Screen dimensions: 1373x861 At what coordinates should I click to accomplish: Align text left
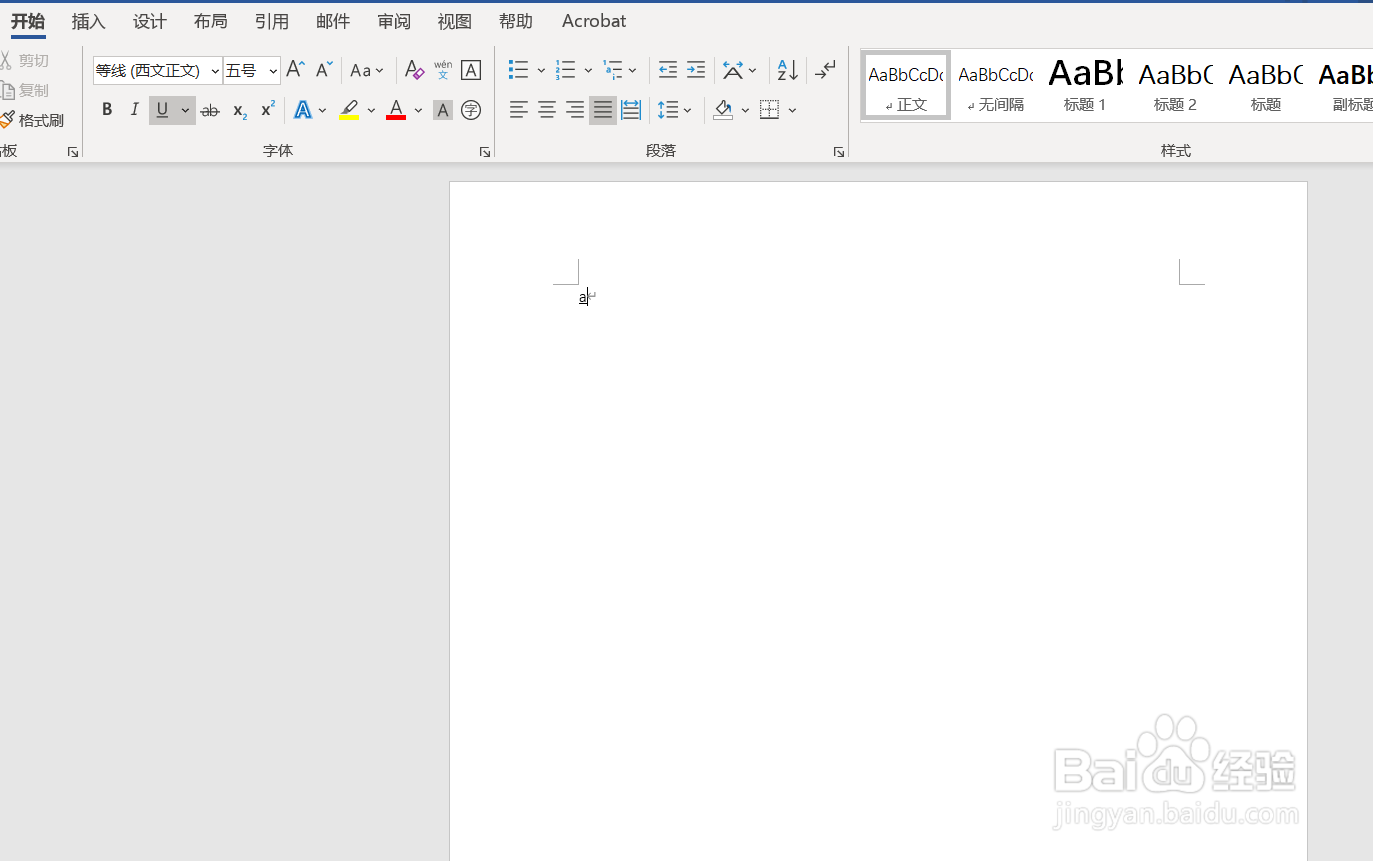(518, 110)
